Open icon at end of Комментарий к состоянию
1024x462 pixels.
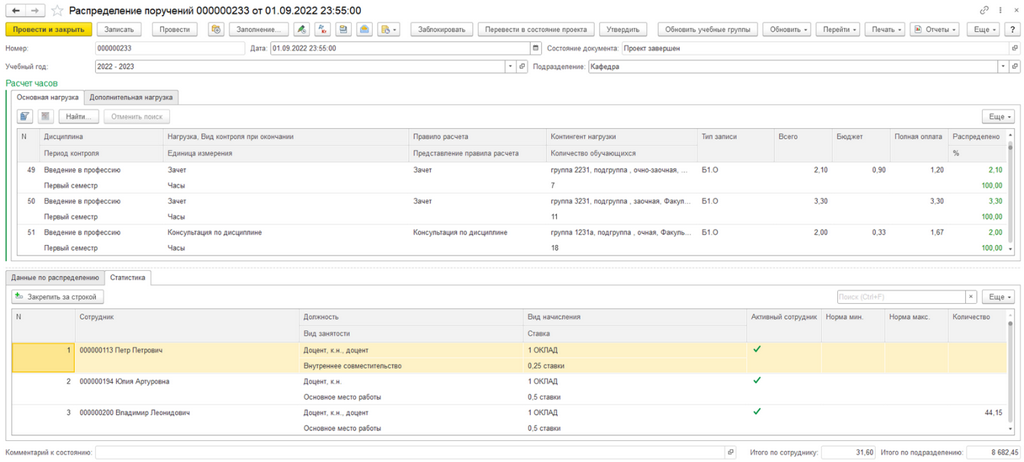pos(730,452)
